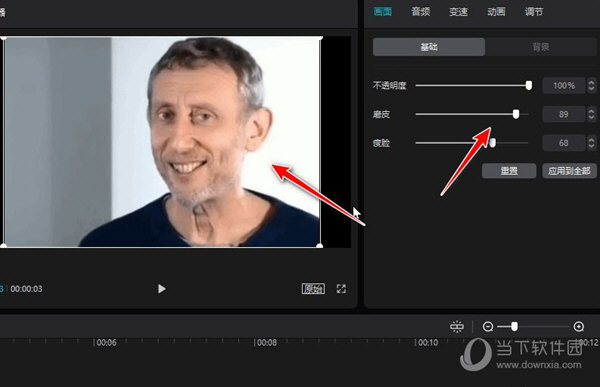600x387 pixels.
Task: Increase opacity with stepper up arrow
Action: tap(592, 82)
